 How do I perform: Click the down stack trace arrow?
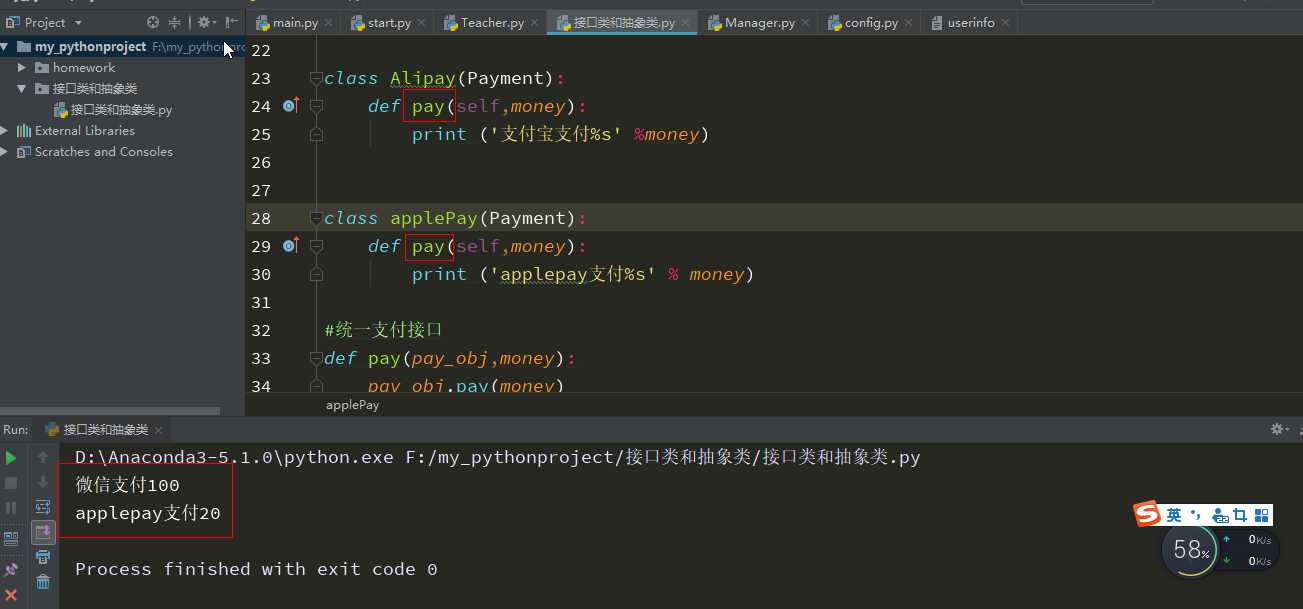[43, 483]
